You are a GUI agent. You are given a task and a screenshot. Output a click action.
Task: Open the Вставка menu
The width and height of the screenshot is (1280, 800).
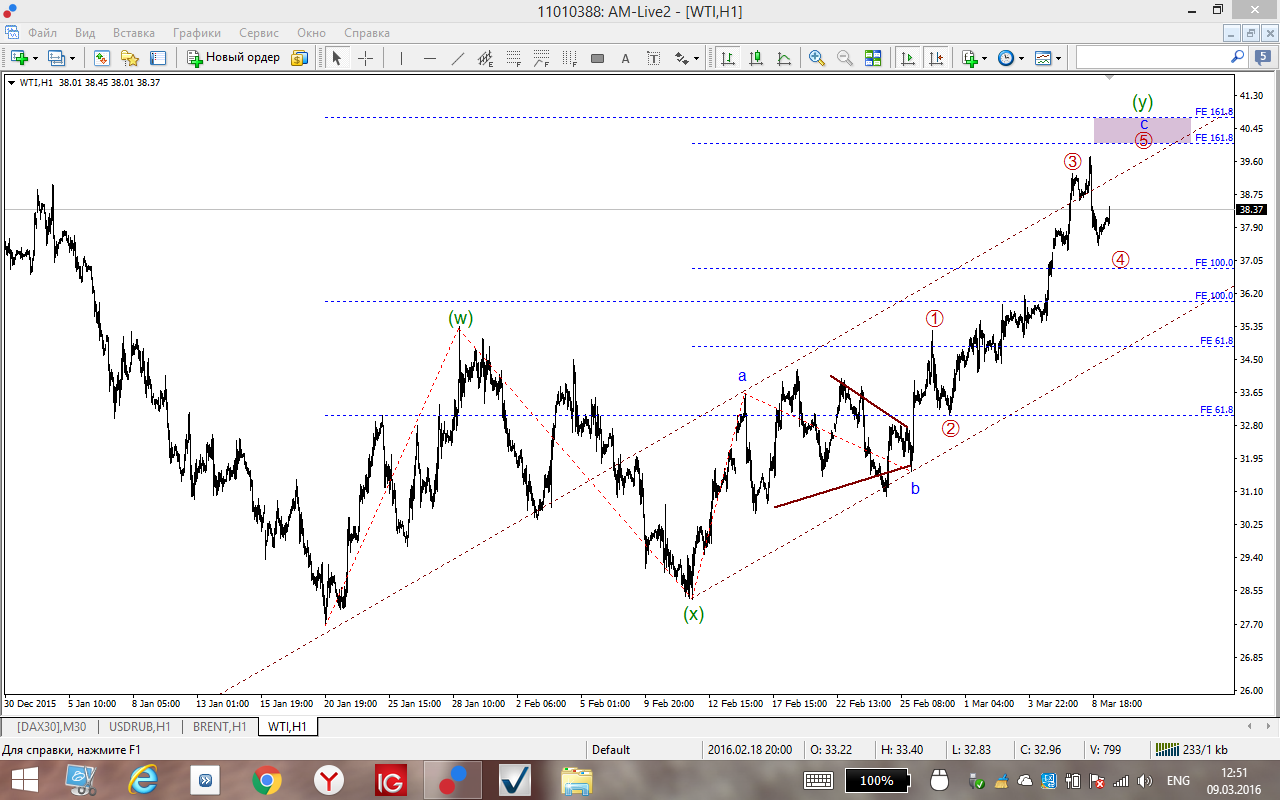[134, 33]
